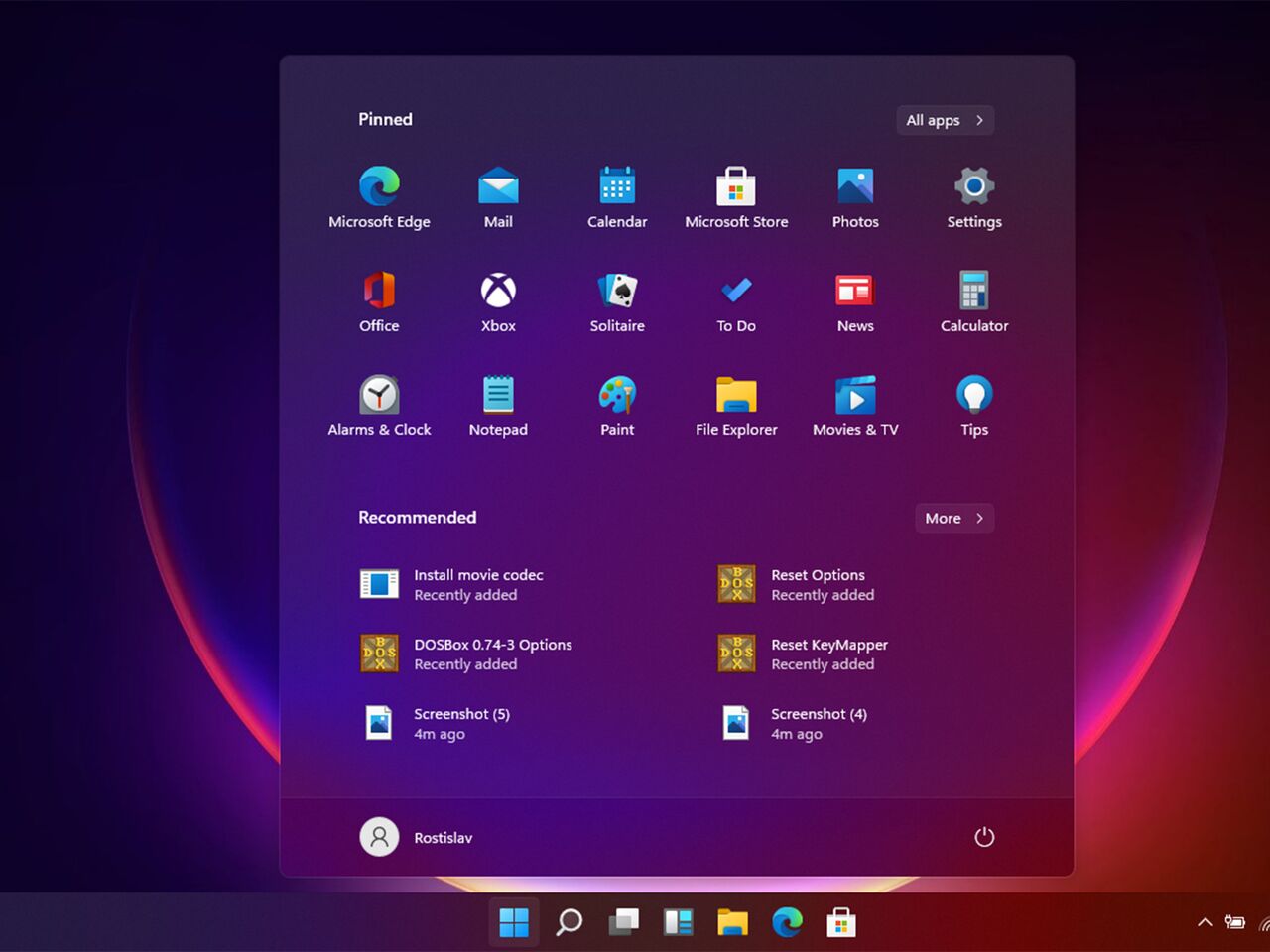Viewport: 1270px width, 952px height.
Task: Open the To Do app
Action: tap(736, 302)
